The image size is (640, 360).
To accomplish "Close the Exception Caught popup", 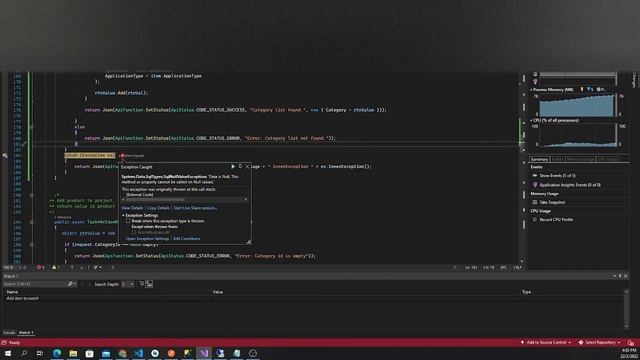I will [247, 167].
